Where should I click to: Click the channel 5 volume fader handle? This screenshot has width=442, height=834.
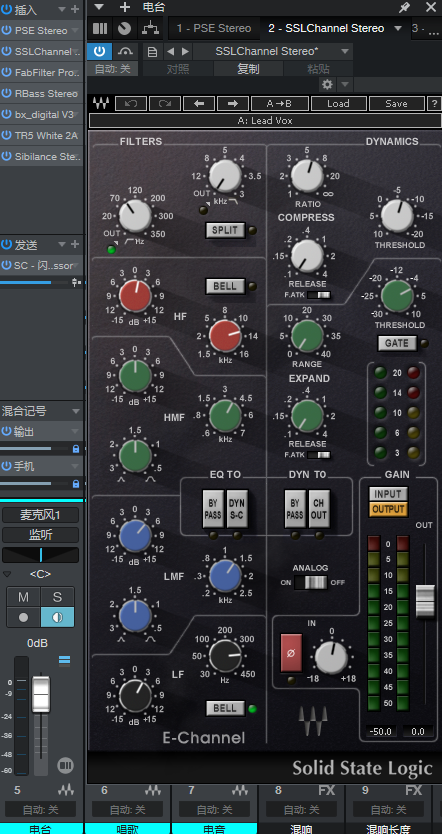tap(41, 694)
